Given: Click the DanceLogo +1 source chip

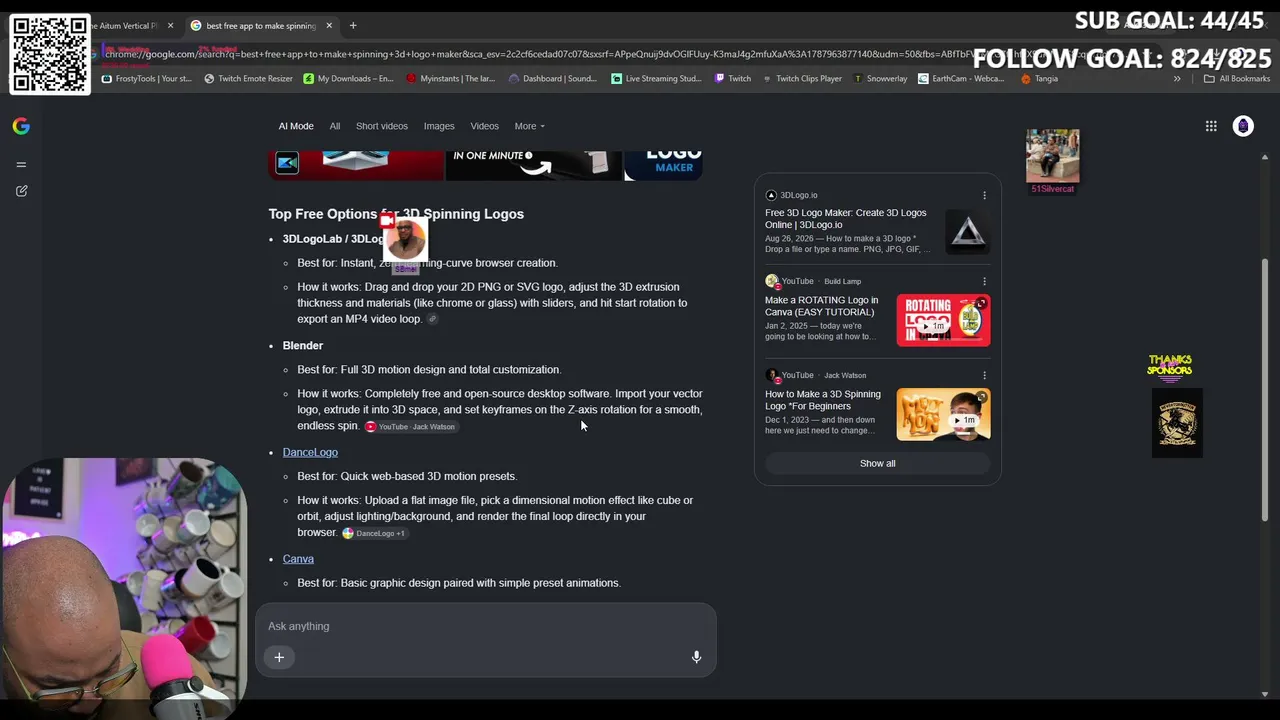Looking at the screenshot, I should coord(374,533).
